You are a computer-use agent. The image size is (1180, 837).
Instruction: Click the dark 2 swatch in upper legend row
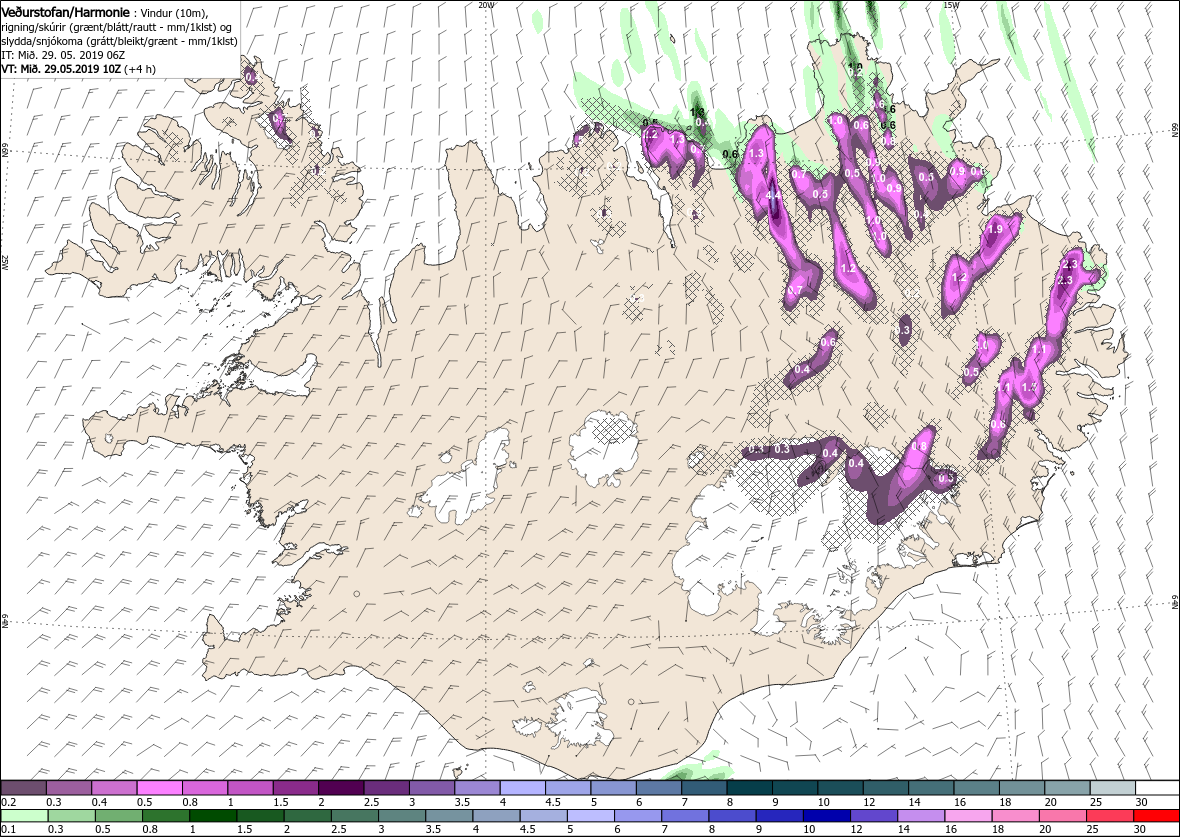tap(341, 787)
